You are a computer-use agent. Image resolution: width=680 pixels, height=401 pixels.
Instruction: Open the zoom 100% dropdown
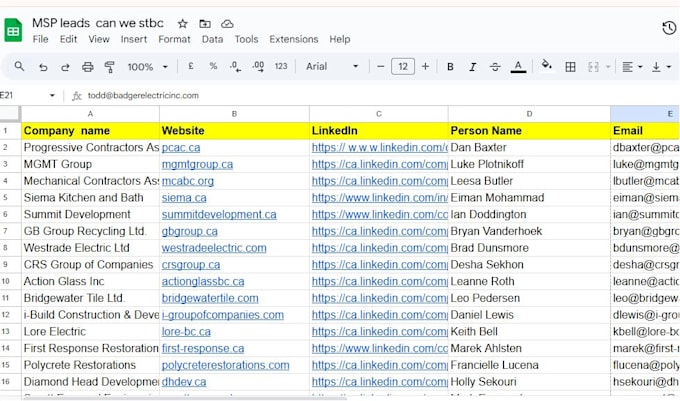pyautogui.click(x=147, y=67)
